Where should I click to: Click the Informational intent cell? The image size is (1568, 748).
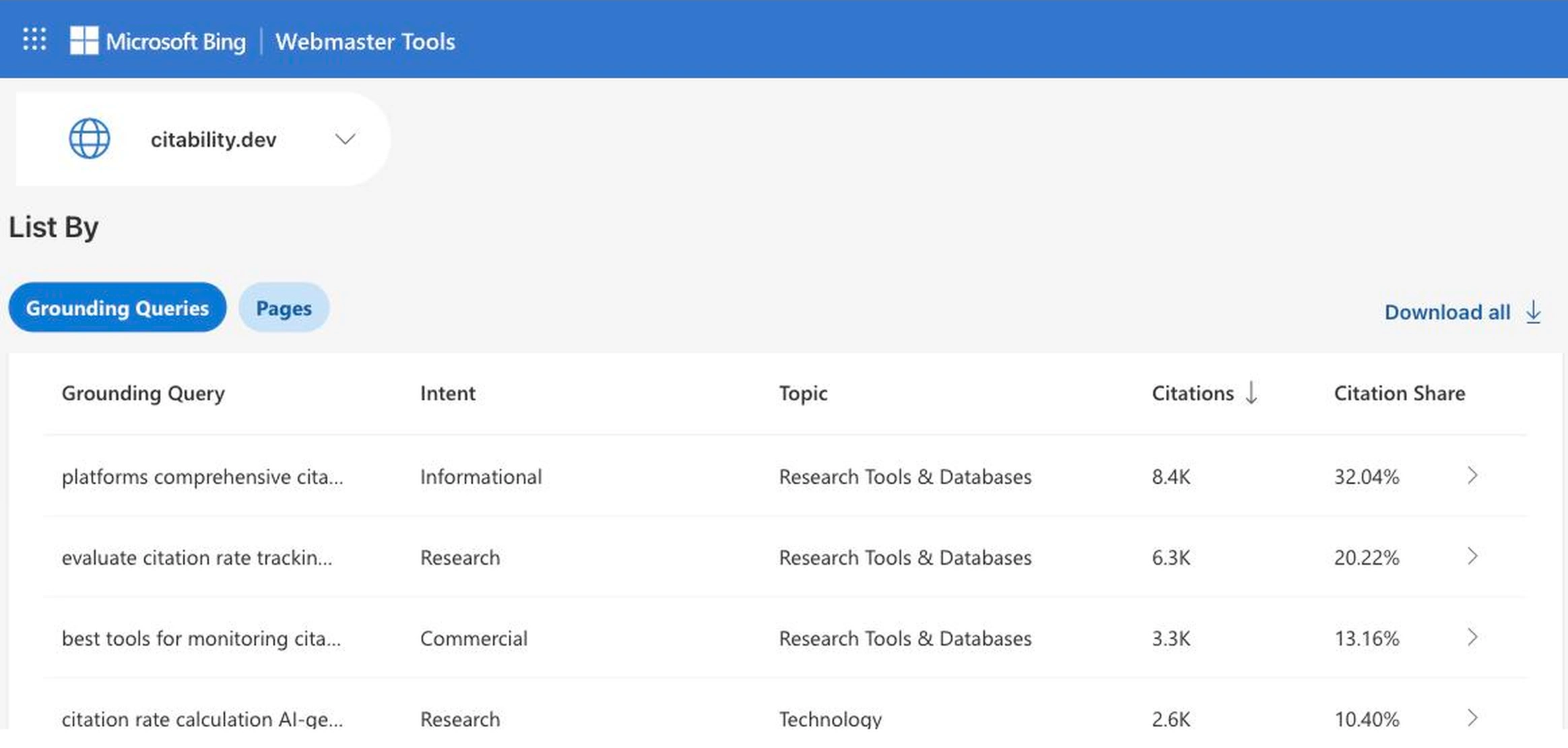coord(481,476)
